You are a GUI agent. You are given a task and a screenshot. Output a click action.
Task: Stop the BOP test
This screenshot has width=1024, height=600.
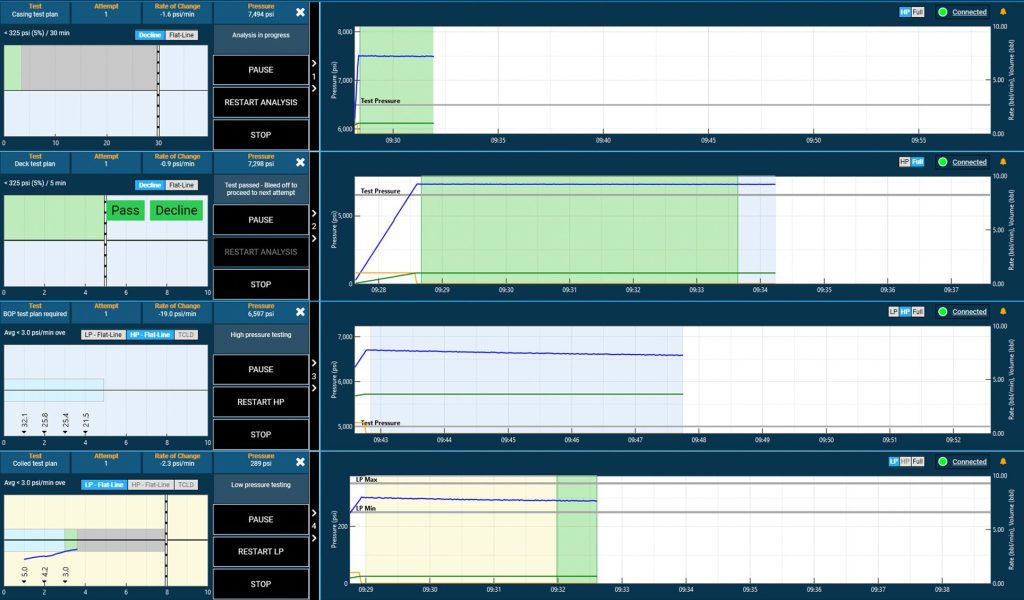pos(261,434)
